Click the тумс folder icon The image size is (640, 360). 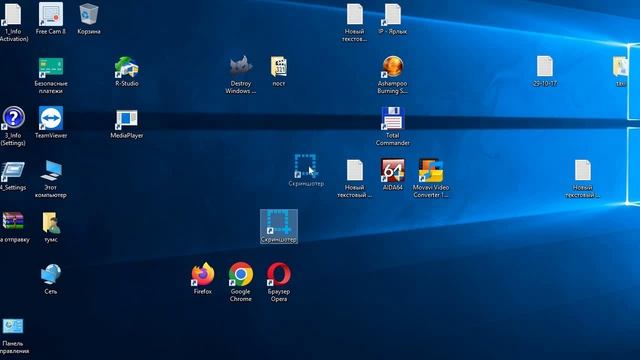[51, 227]
